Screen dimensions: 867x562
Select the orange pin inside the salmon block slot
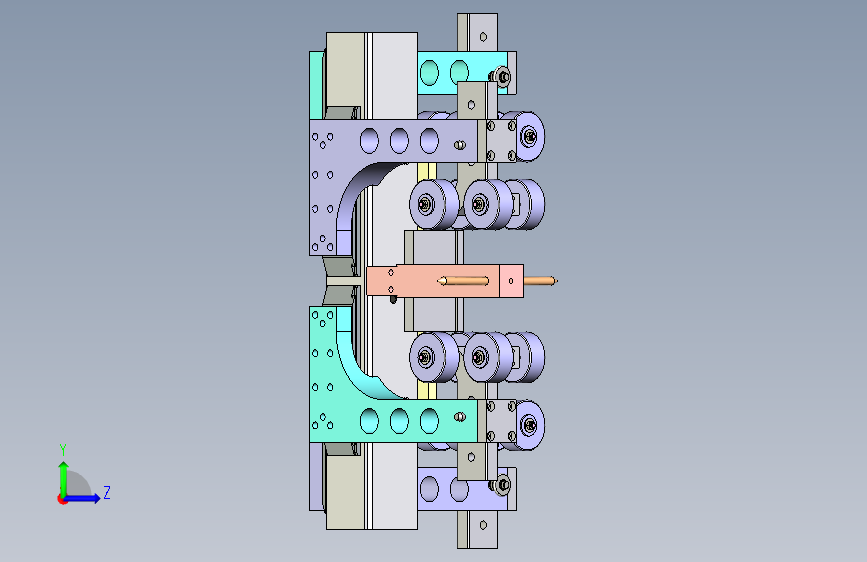tap(463, 281)
